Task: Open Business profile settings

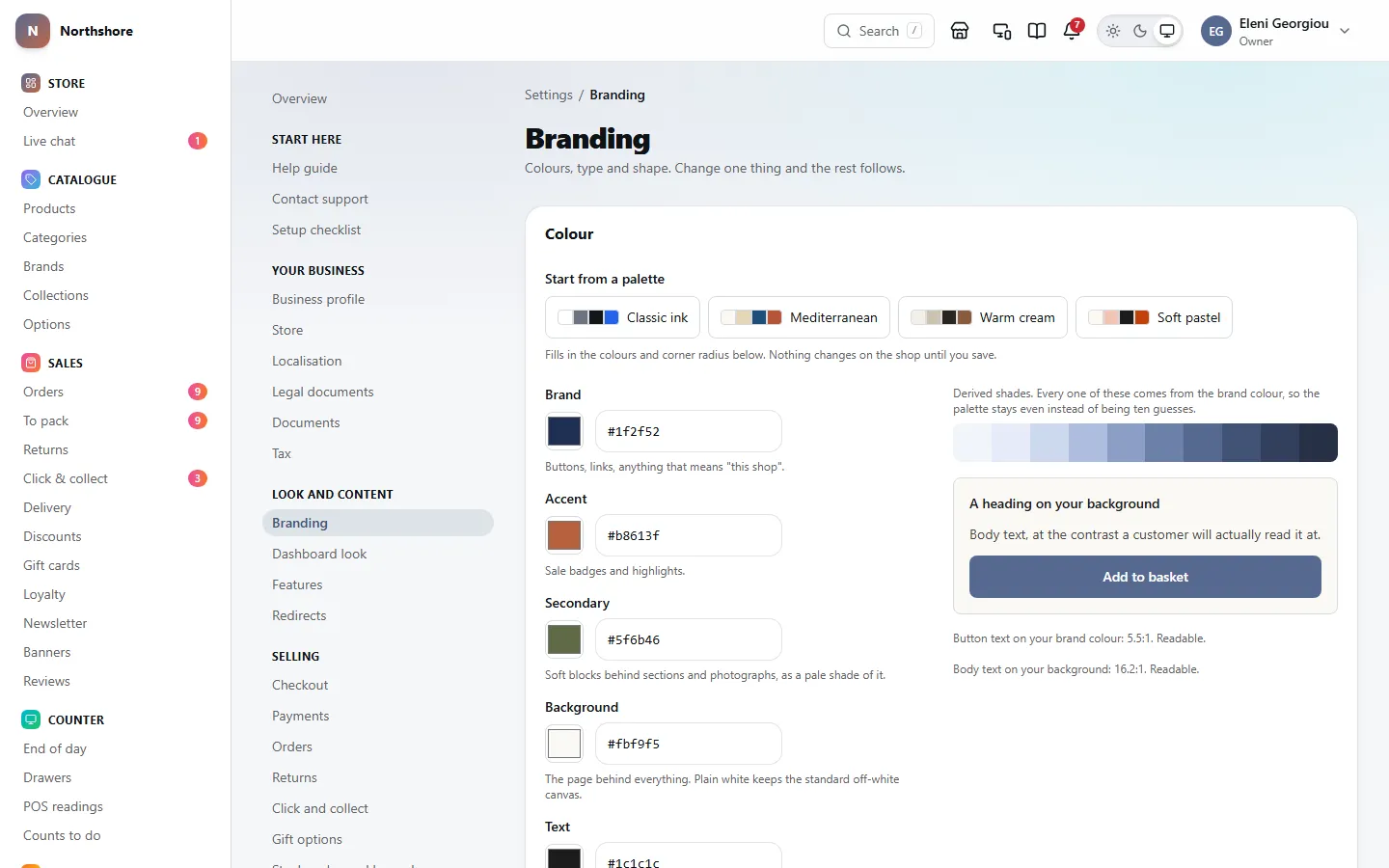Action: [378, 299]
